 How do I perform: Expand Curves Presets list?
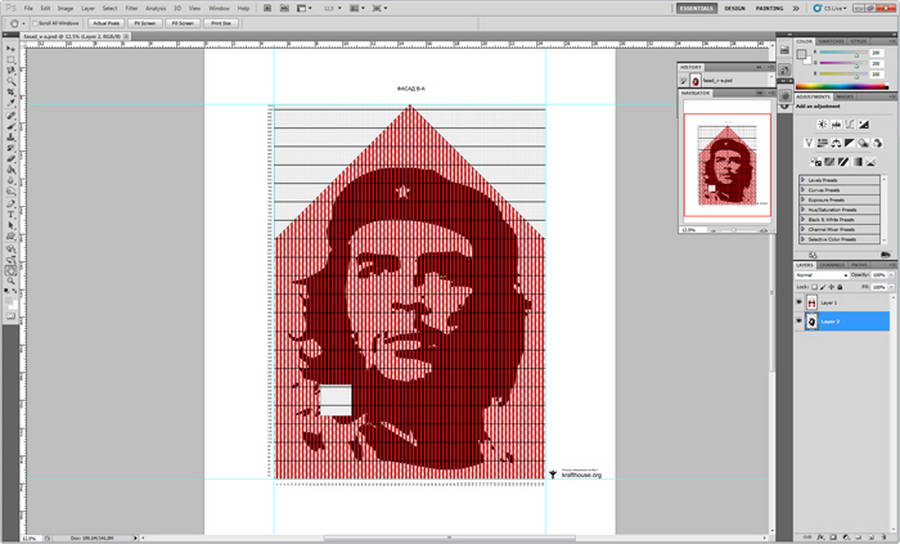[x=803, y=190]
